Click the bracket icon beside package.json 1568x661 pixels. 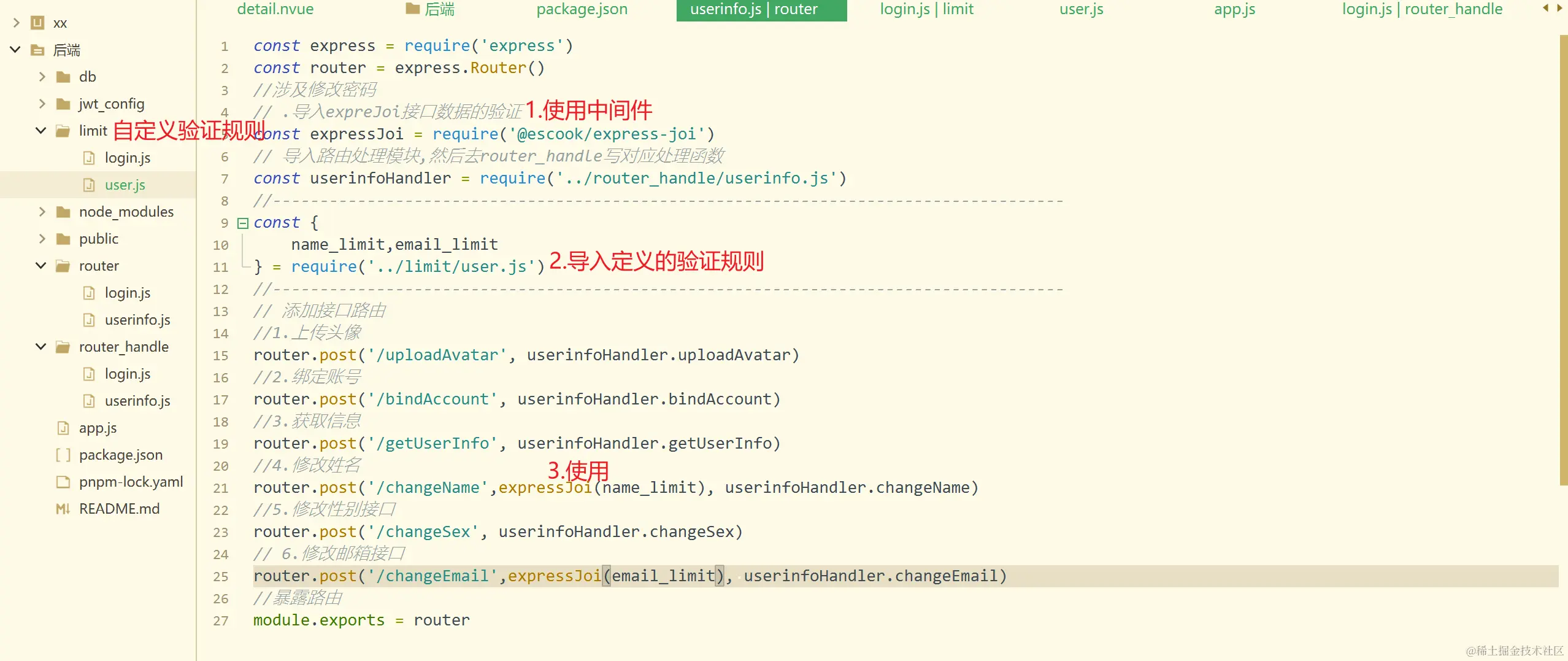pyautogui.click(x=63, y=454)
